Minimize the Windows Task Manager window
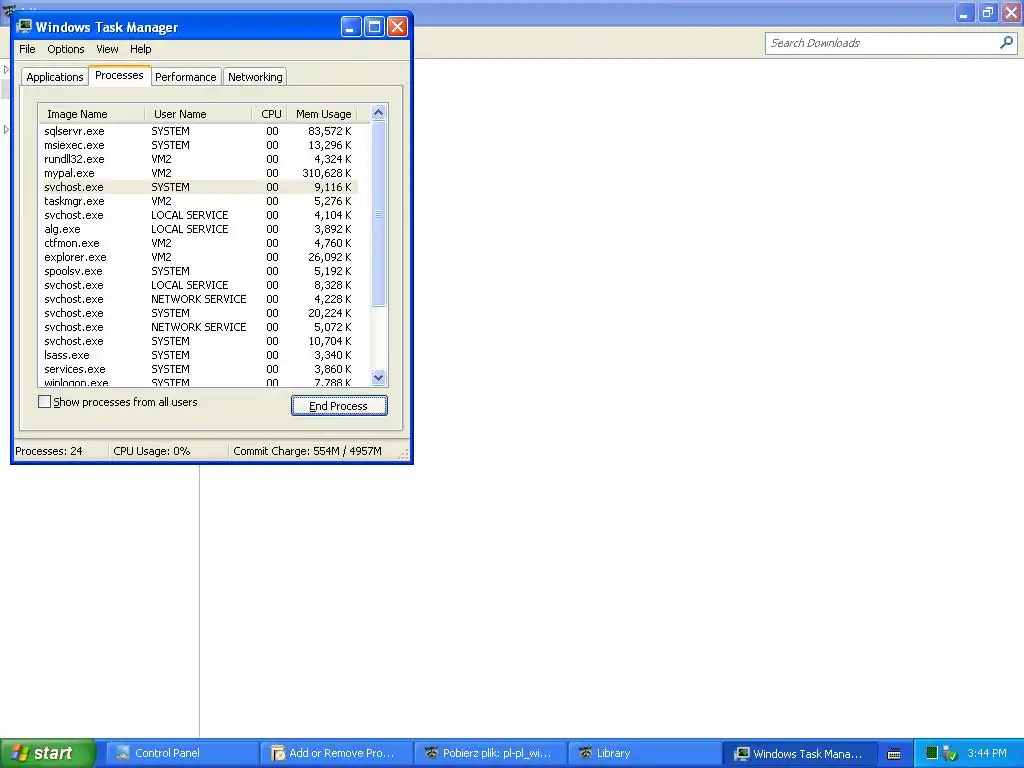Screen dimensions: 1024x768 tap(351, 27)
